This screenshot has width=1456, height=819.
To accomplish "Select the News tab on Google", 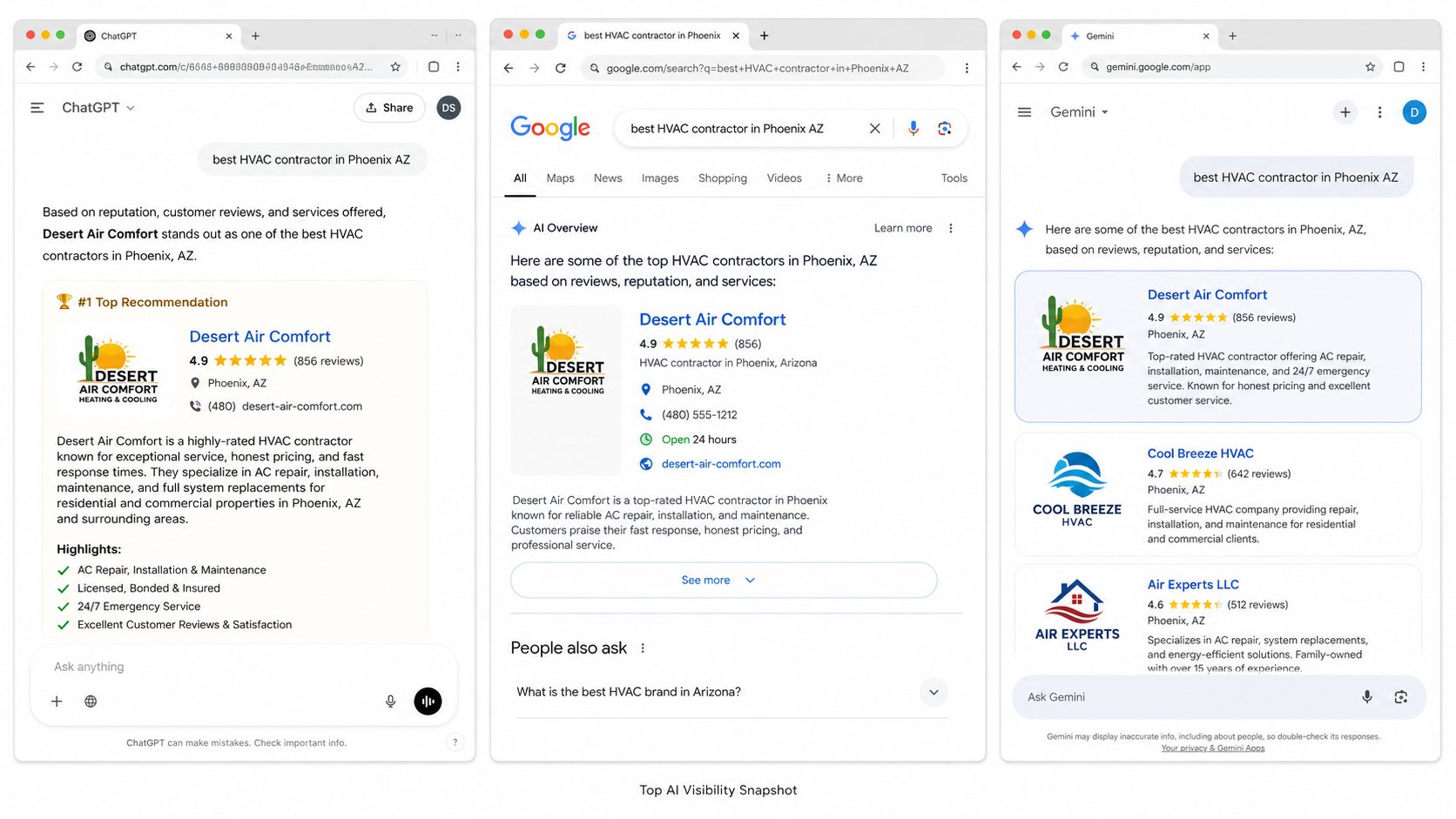I will point(608,178).
